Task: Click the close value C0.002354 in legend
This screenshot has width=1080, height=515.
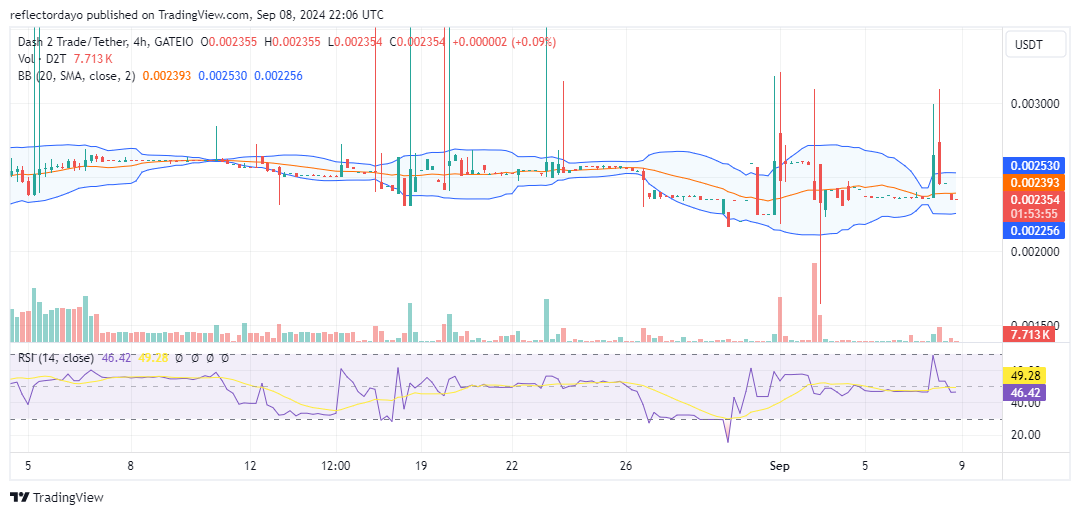Action: 418,42
